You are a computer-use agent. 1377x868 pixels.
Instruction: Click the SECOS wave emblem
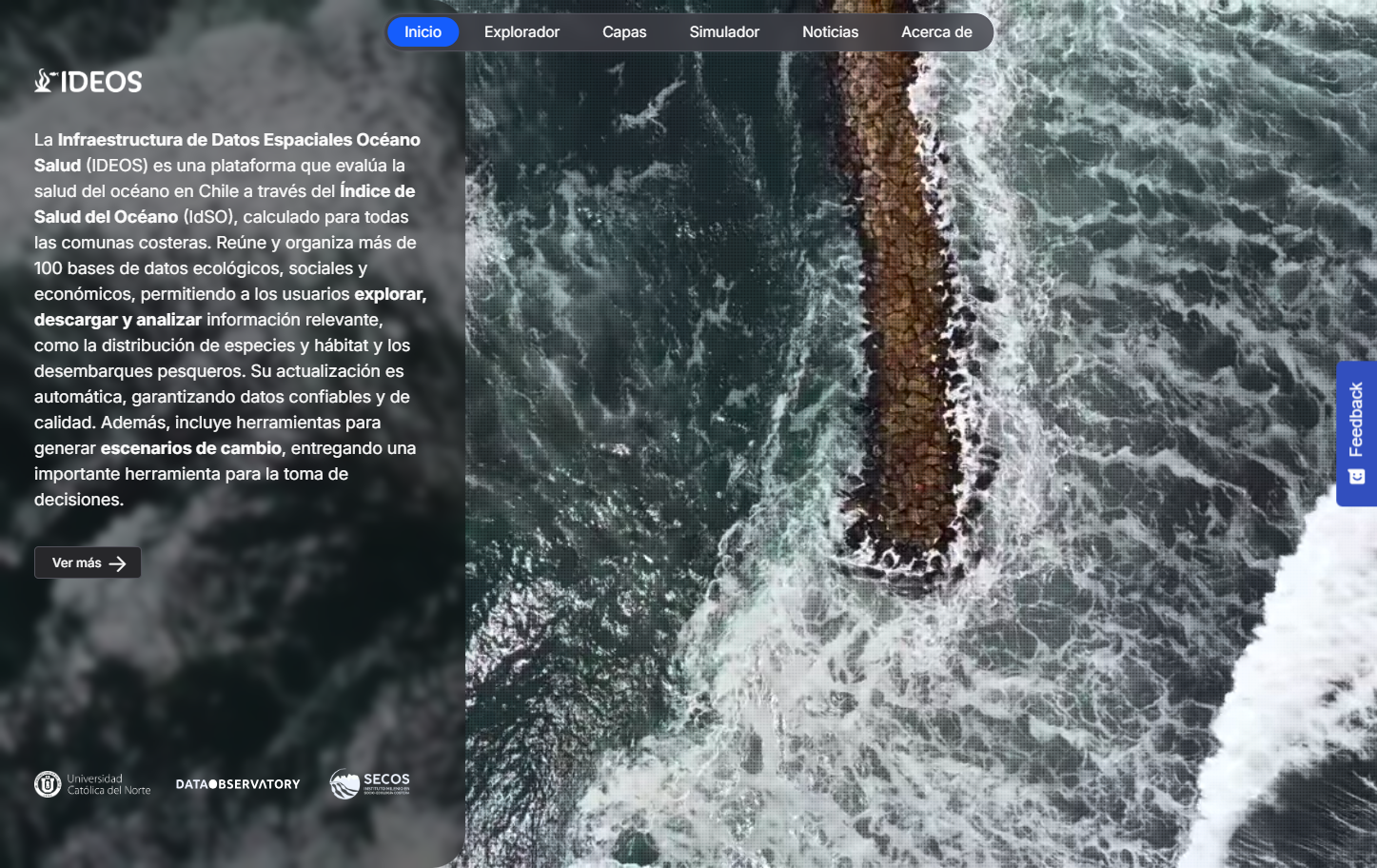pos(344,784)
